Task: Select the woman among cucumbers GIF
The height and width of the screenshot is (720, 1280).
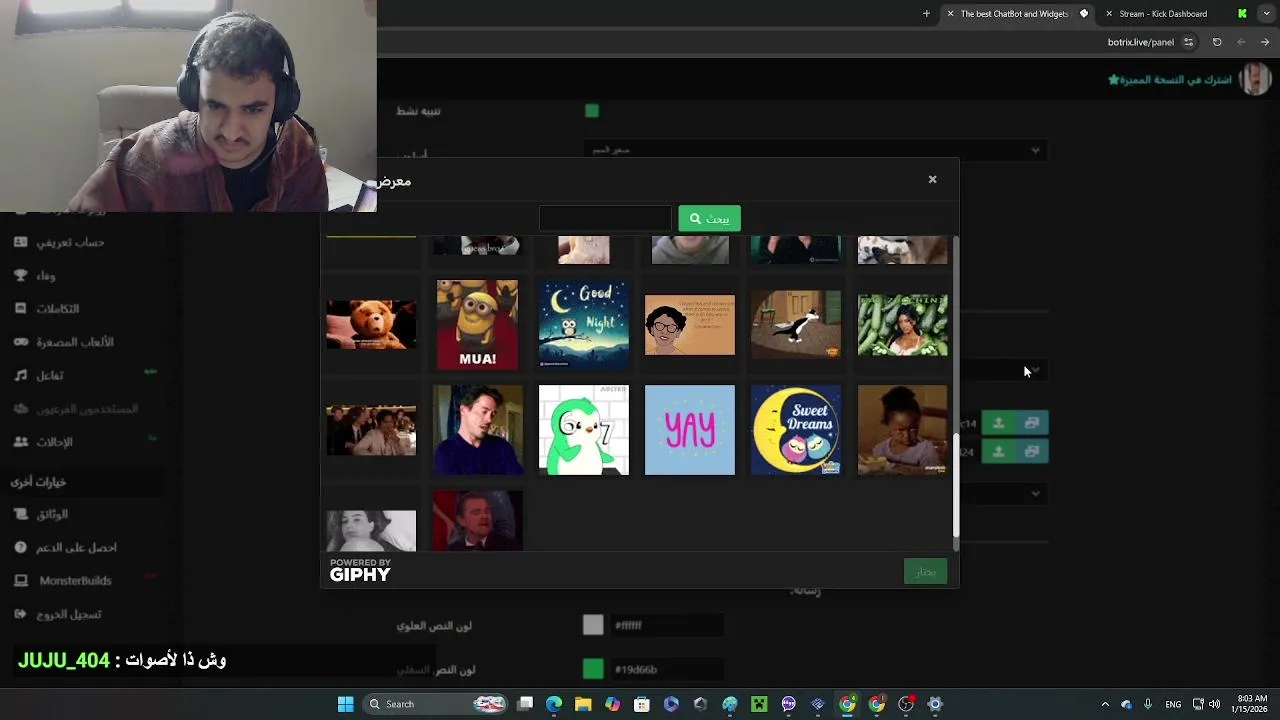Action: 902,325
